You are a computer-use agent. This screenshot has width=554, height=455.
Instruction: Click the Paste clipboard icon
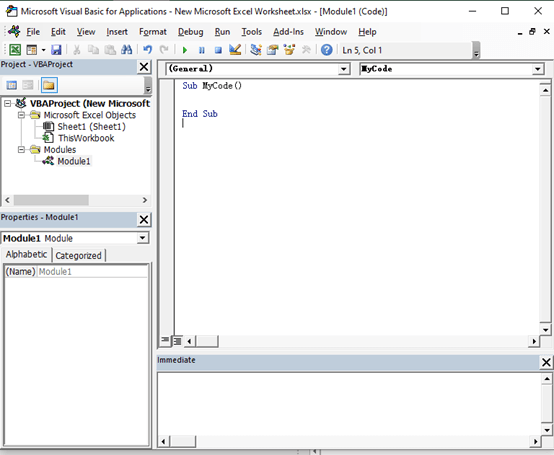110,50
